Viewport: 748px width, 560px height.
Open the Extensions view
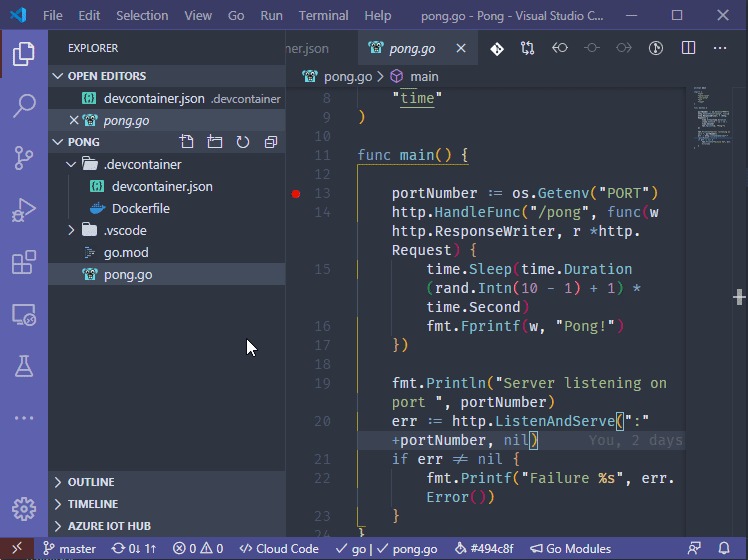(x=23, y=262)
